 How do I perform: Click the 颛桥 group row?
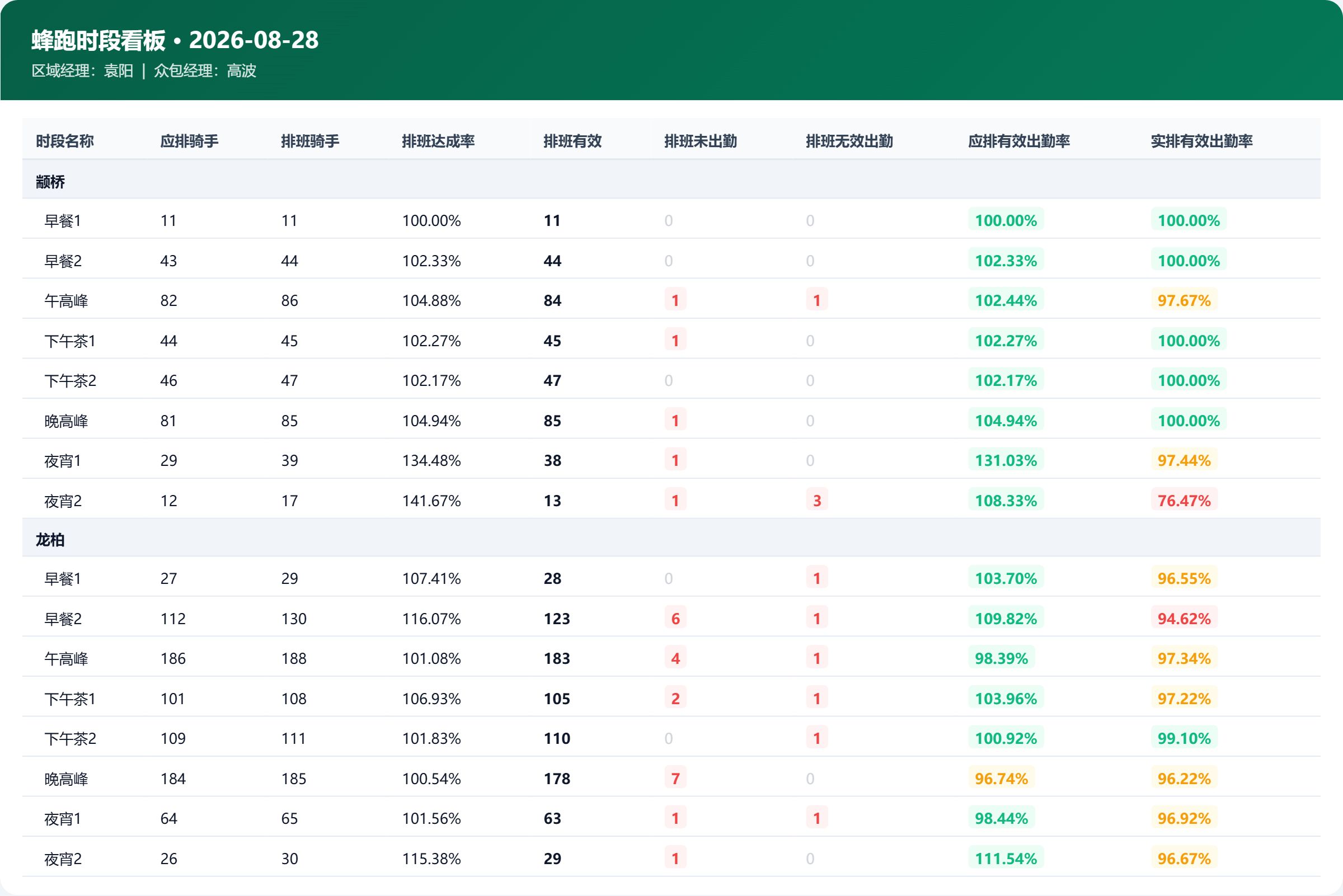tap(671, 182)
